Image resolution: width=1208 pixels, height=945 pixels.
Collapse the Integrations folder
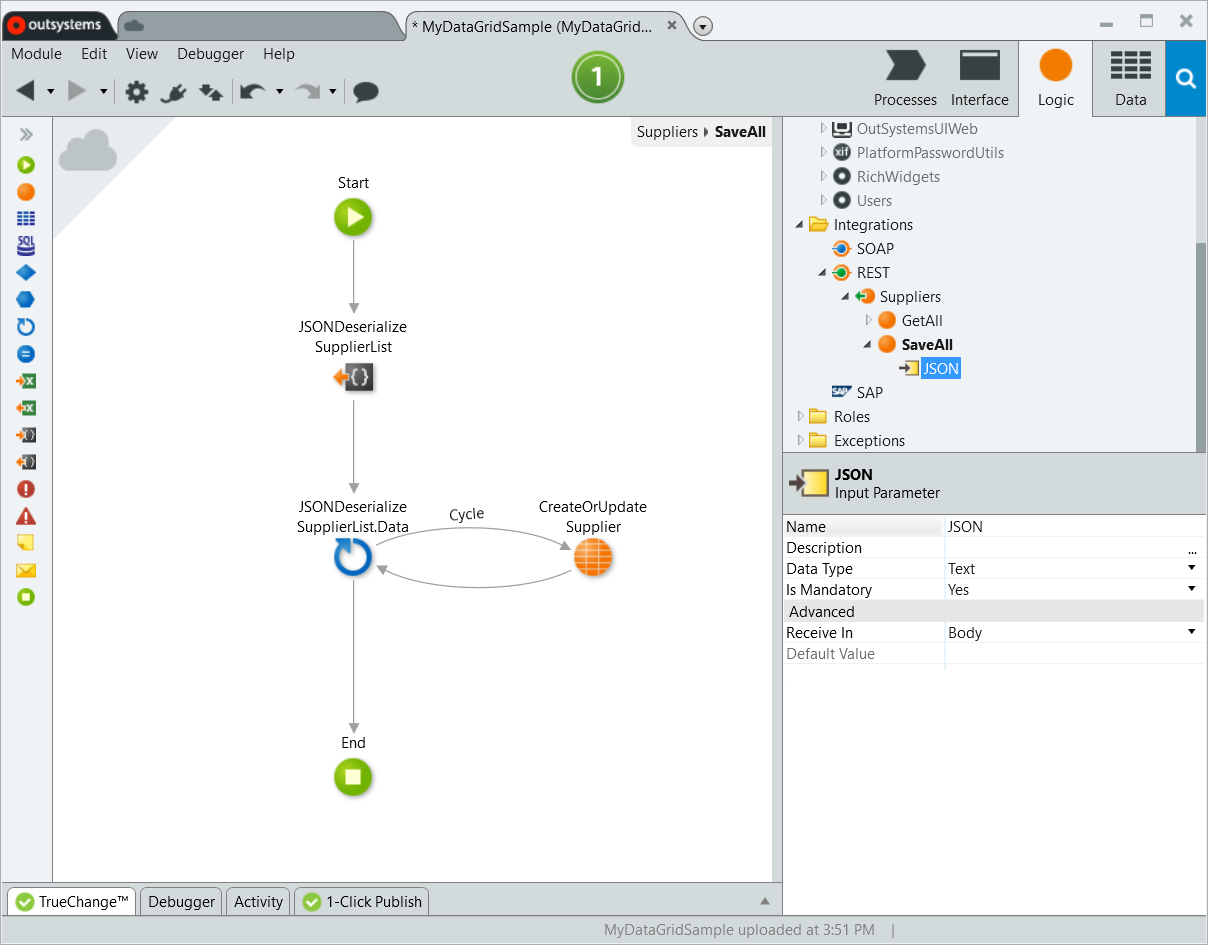point(800,224)
